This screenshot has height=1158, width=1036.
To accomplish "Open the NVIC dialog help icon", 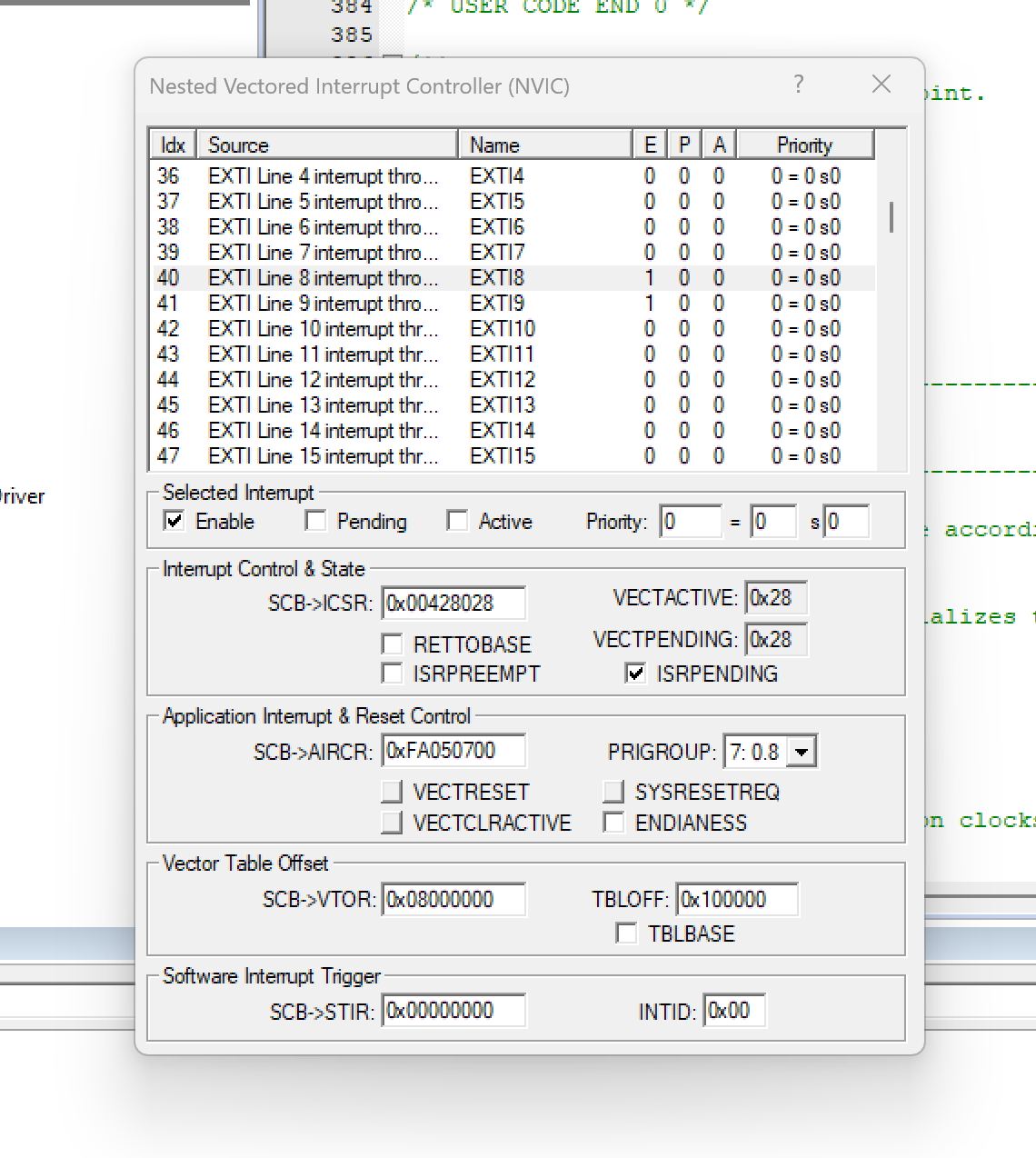I will [799, 85].
